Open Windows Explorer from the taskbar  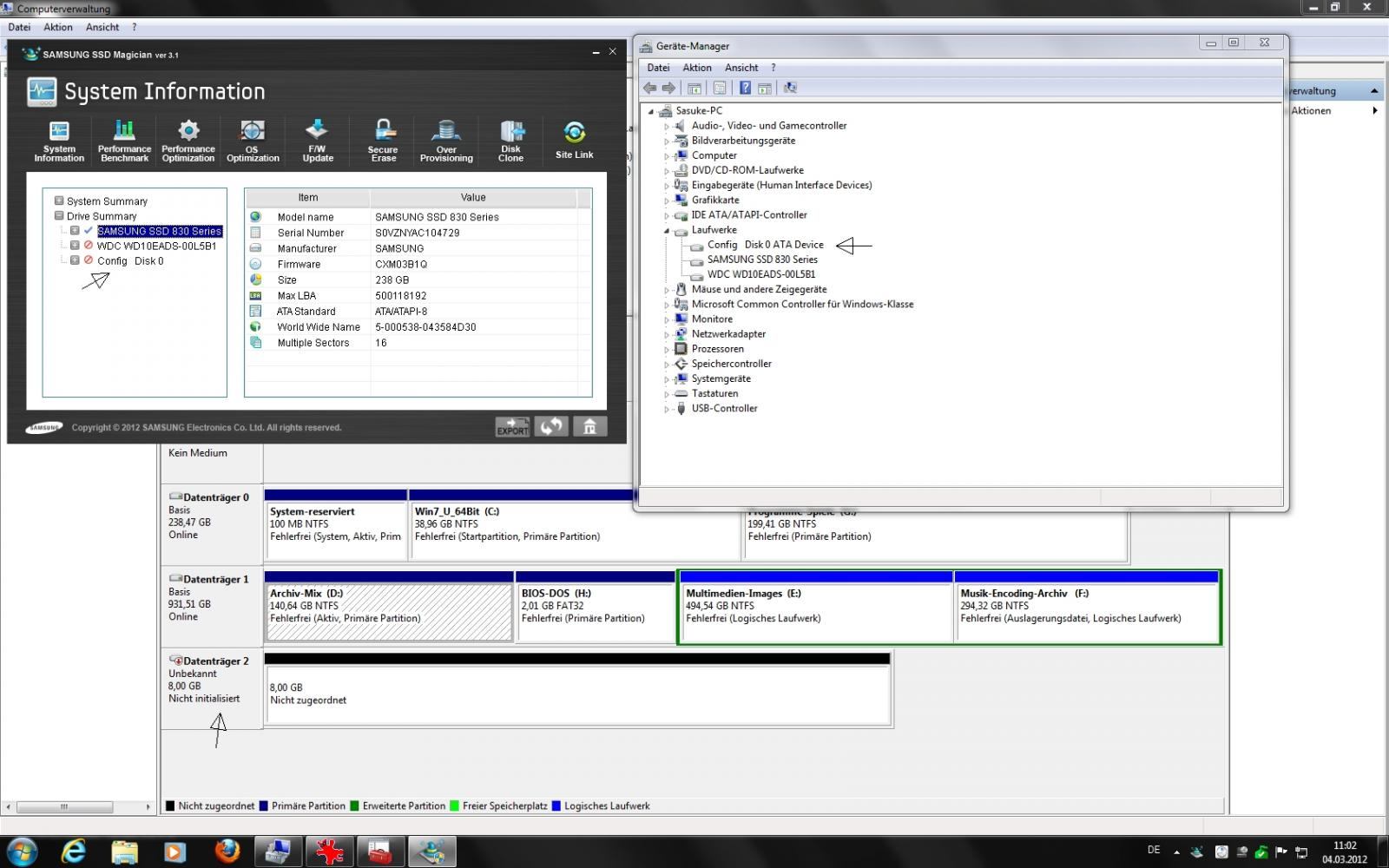[x=125, y=852]
